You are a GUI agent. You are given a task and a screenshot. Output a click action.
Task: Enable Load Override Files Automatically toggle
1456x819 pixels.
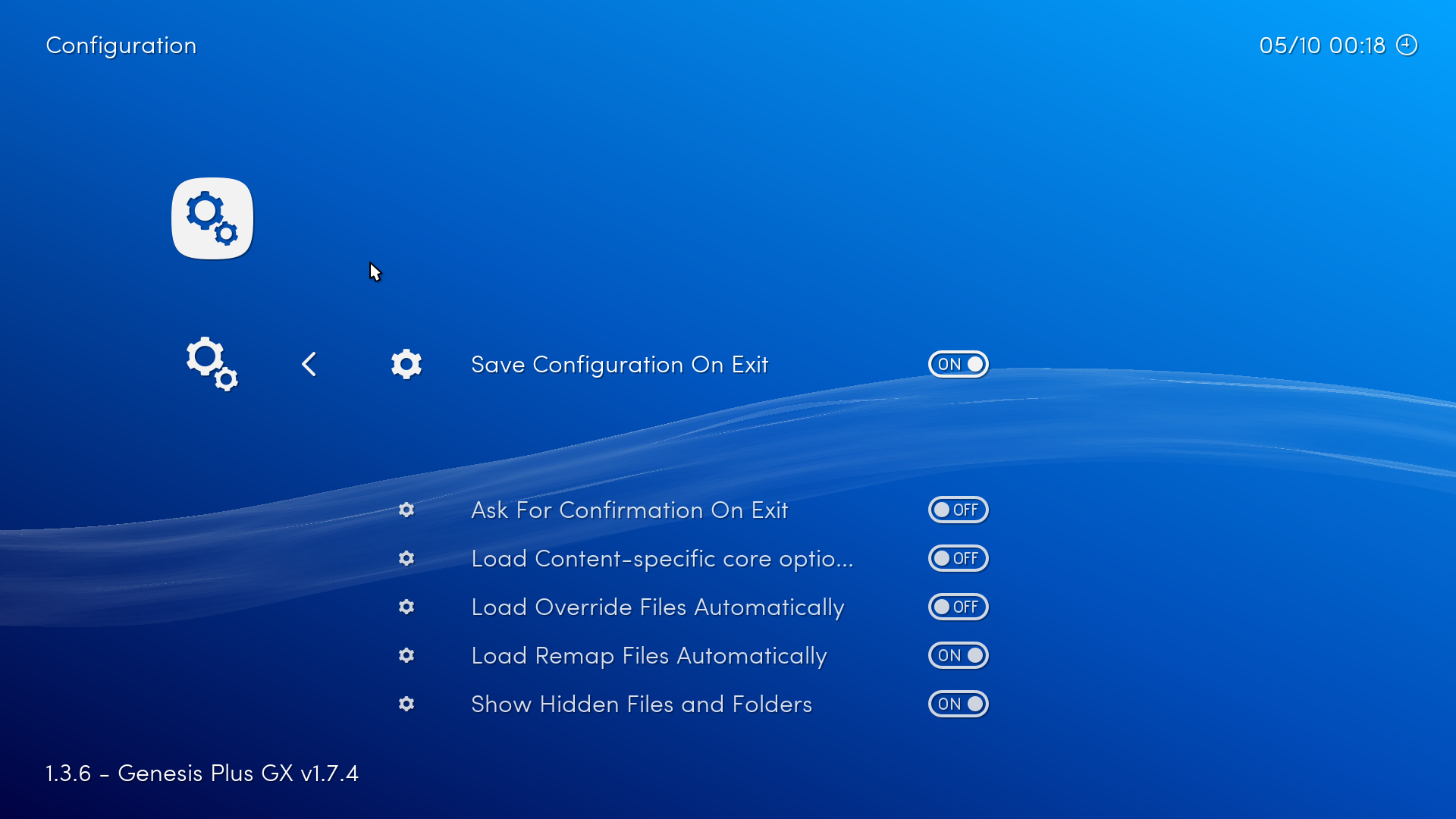tap(959, 607)
